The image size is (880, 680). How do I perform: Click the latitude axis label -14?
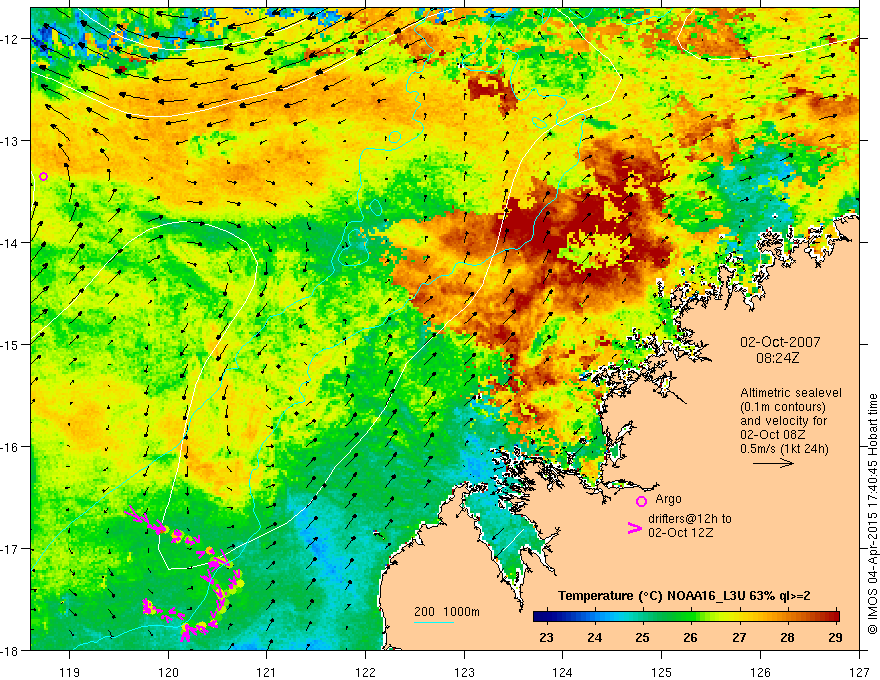(x=11, y=243)
